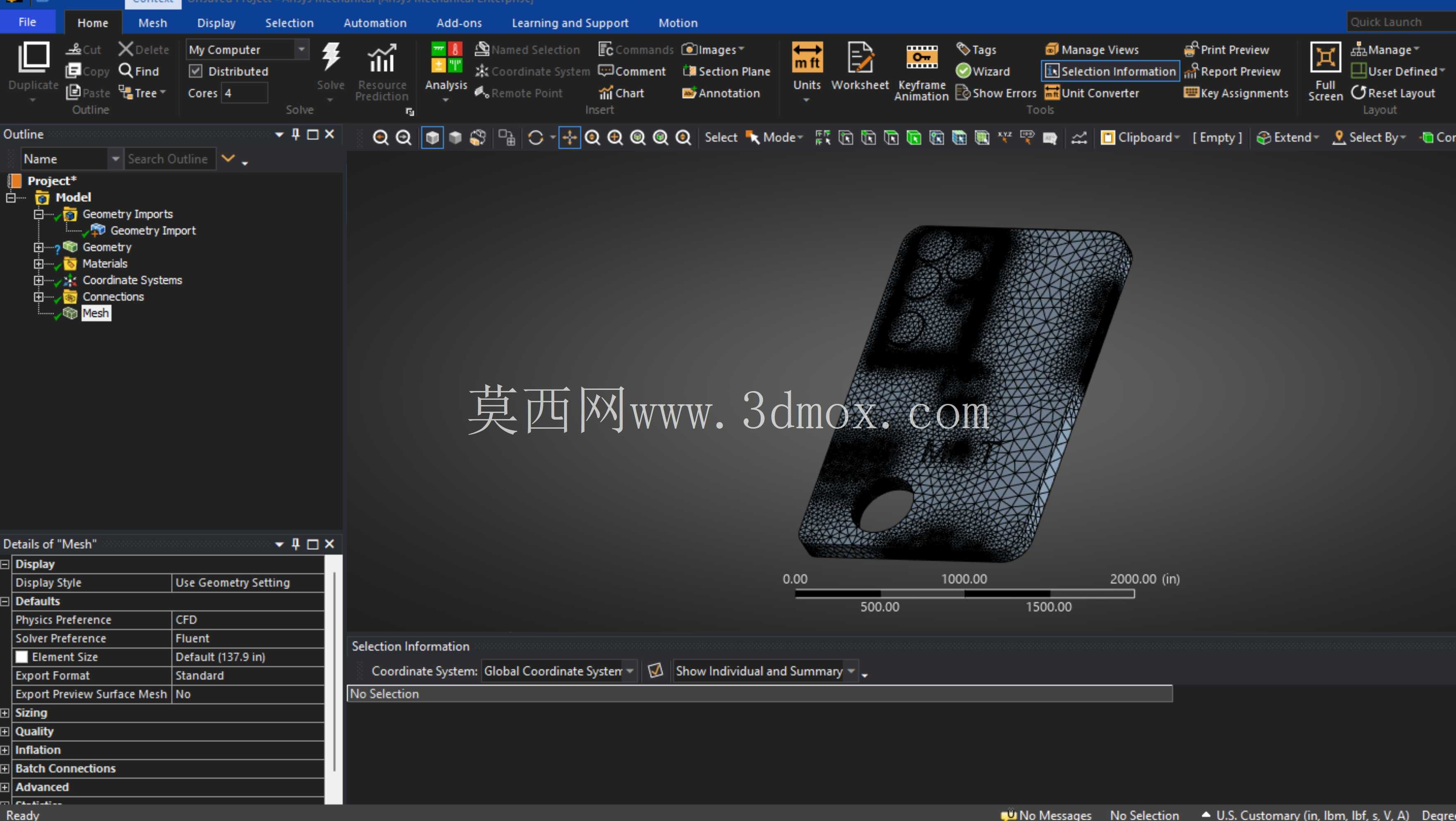Screen dimensions: 1456x821
Task: Open the Clipboard dropdown
Action: coord(1141,138)
